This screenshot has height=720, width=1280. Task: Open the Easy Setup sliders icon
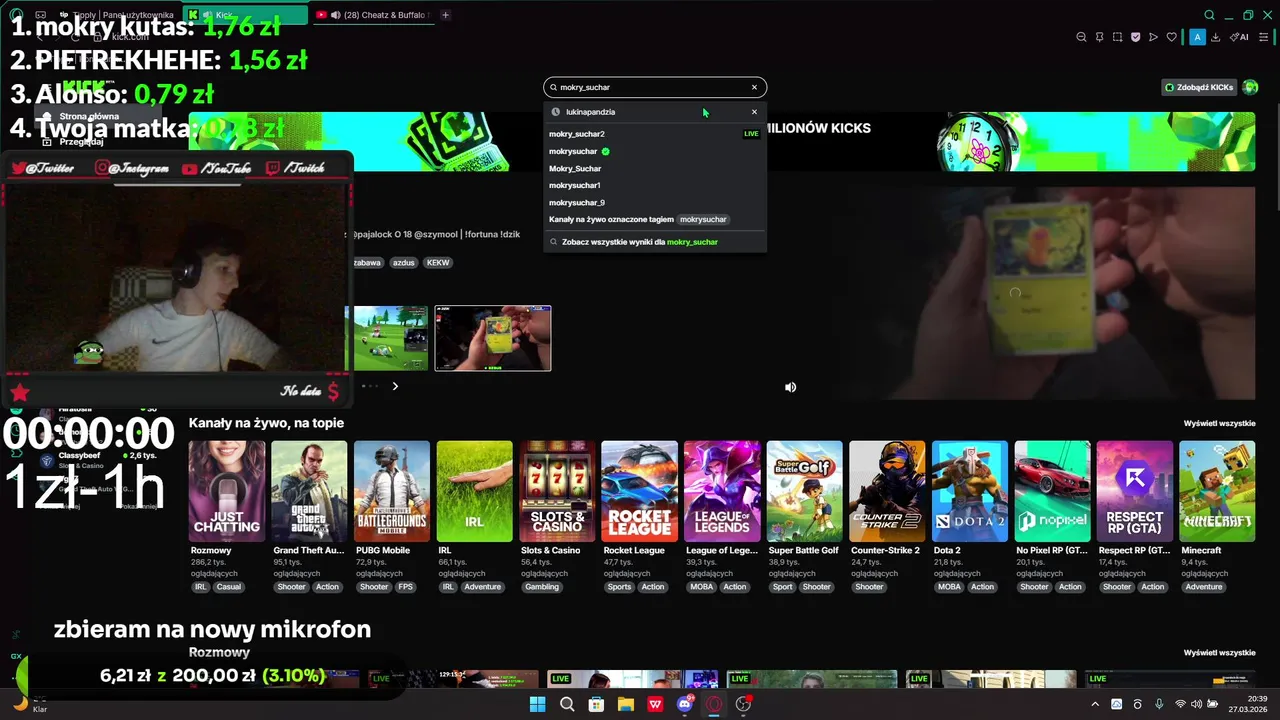[1263, 37]
